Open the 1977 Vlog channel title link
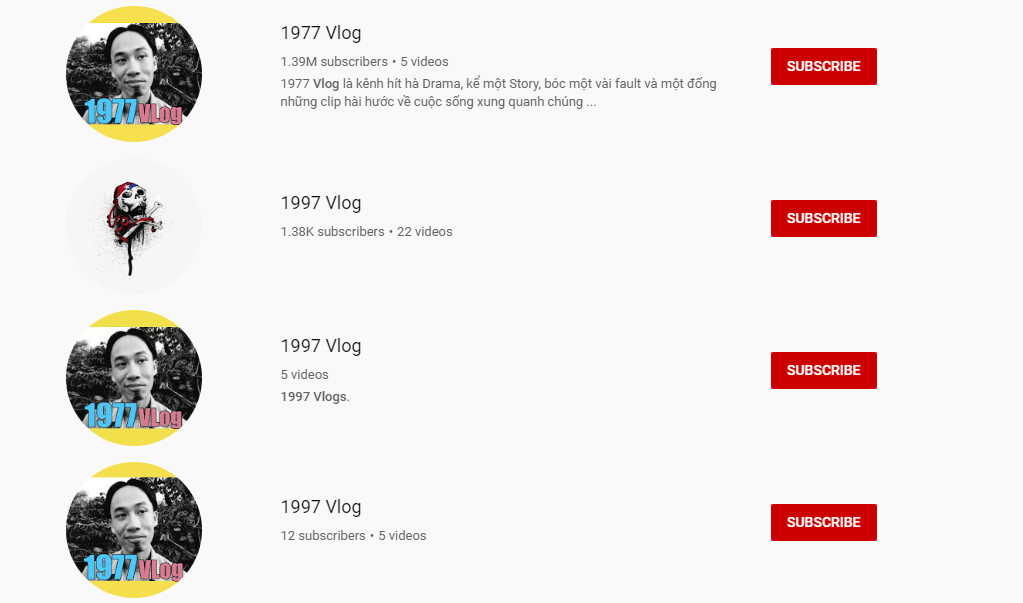 320,31
